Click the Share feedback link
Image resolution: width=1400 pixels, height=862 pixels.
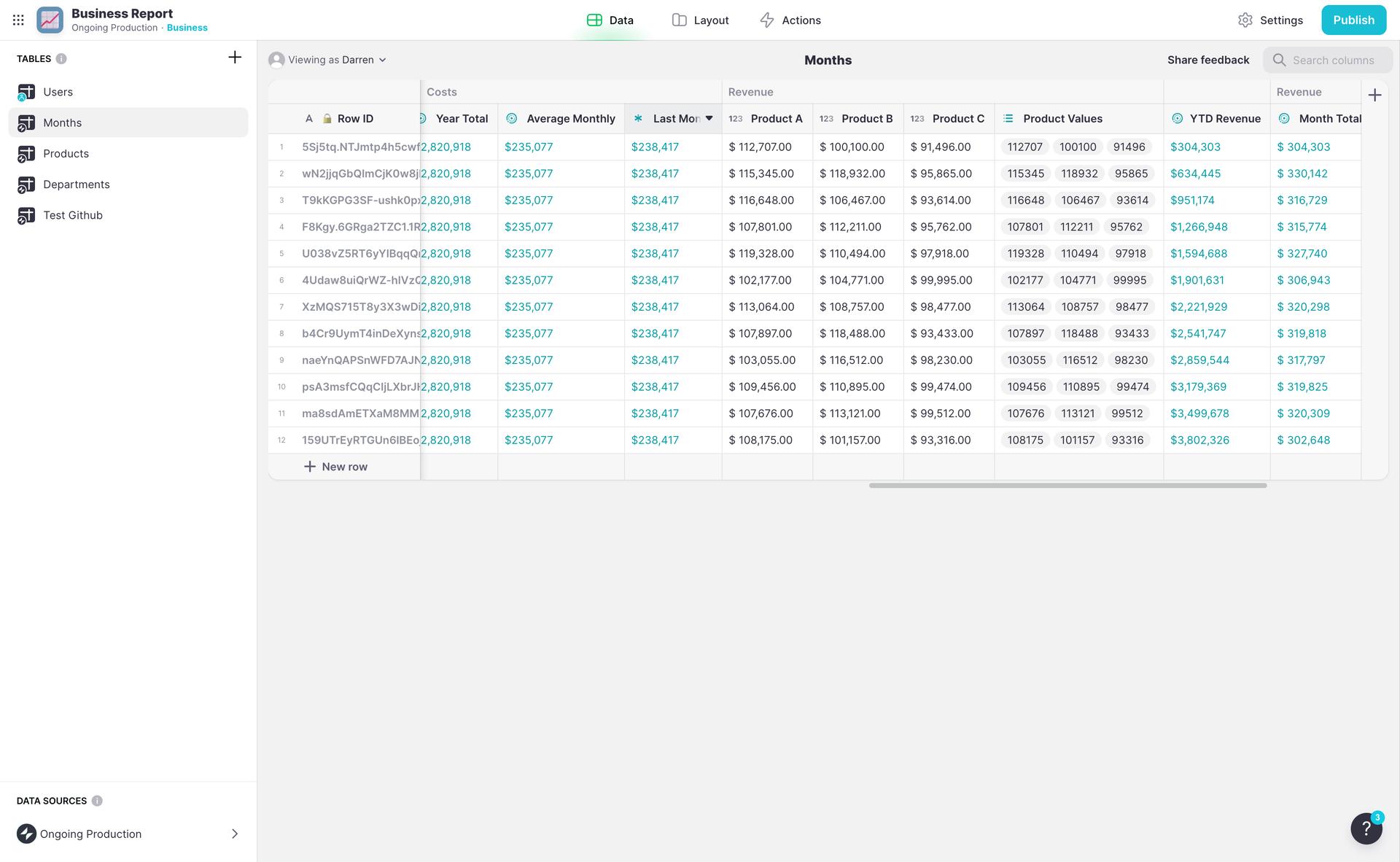coord(1207,60)
